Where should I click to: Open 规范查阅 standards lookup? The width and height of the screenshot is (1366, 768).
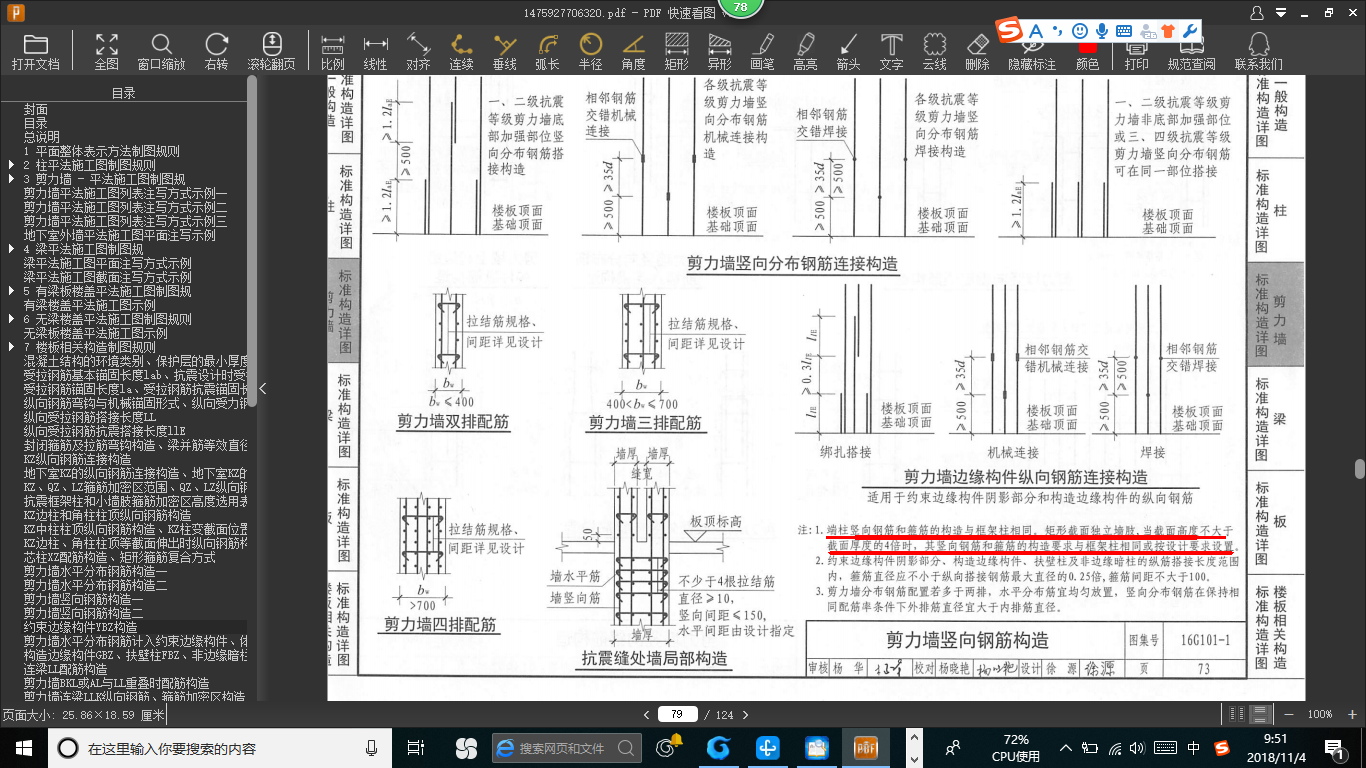(x=1191, y=55)
